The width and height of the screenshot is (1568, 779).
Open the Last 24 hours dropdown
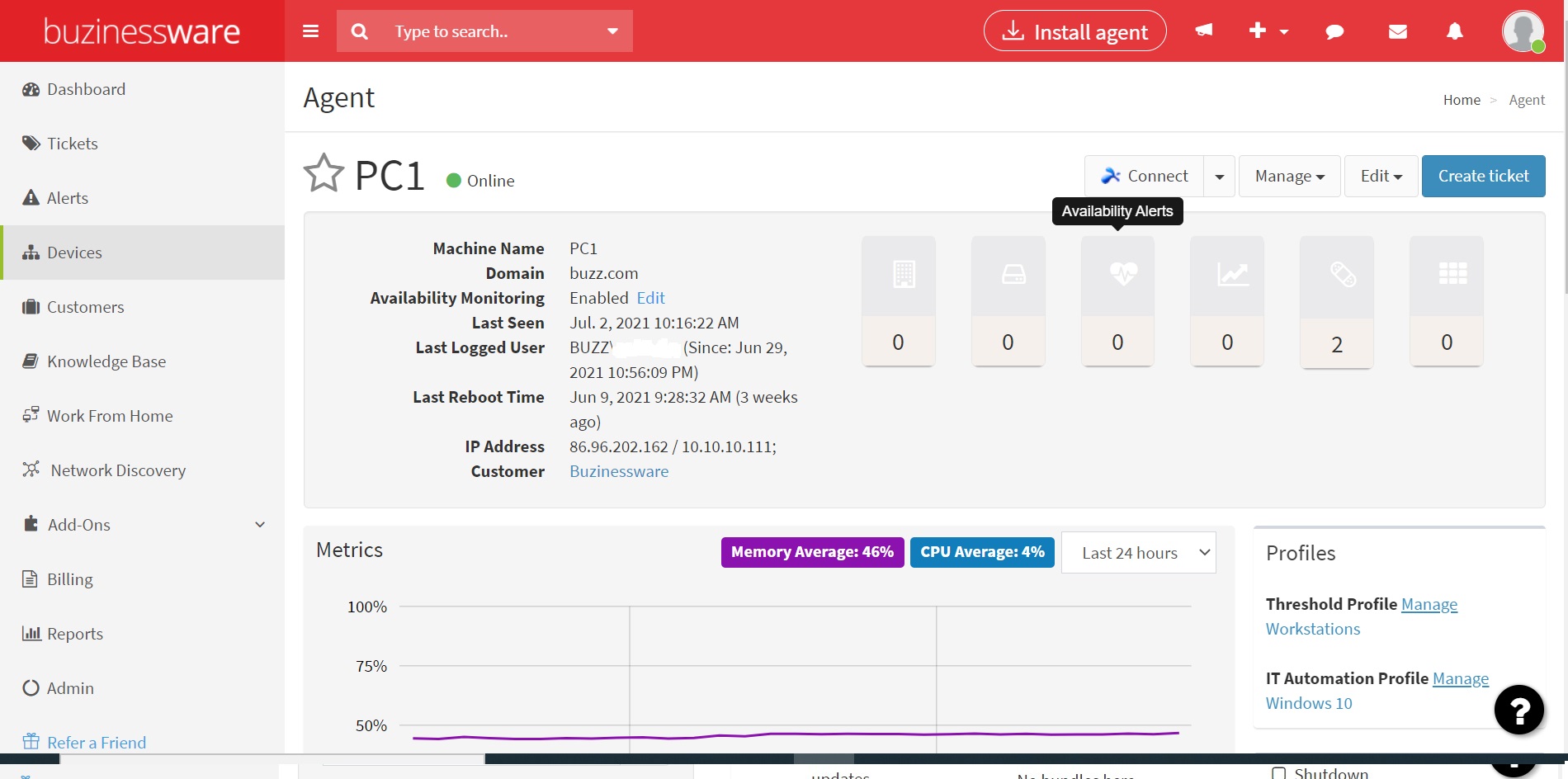1138,552
